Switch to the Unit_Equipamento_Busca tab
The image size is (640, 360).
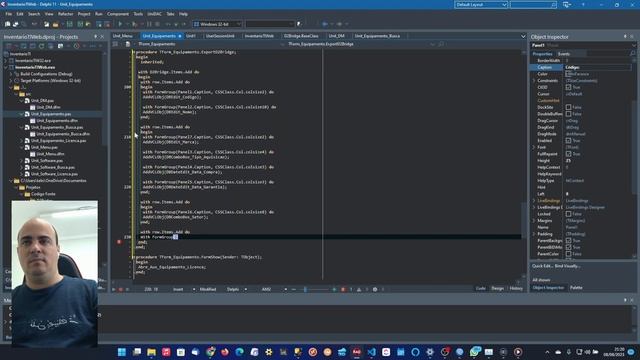click(x=377, y=36)
